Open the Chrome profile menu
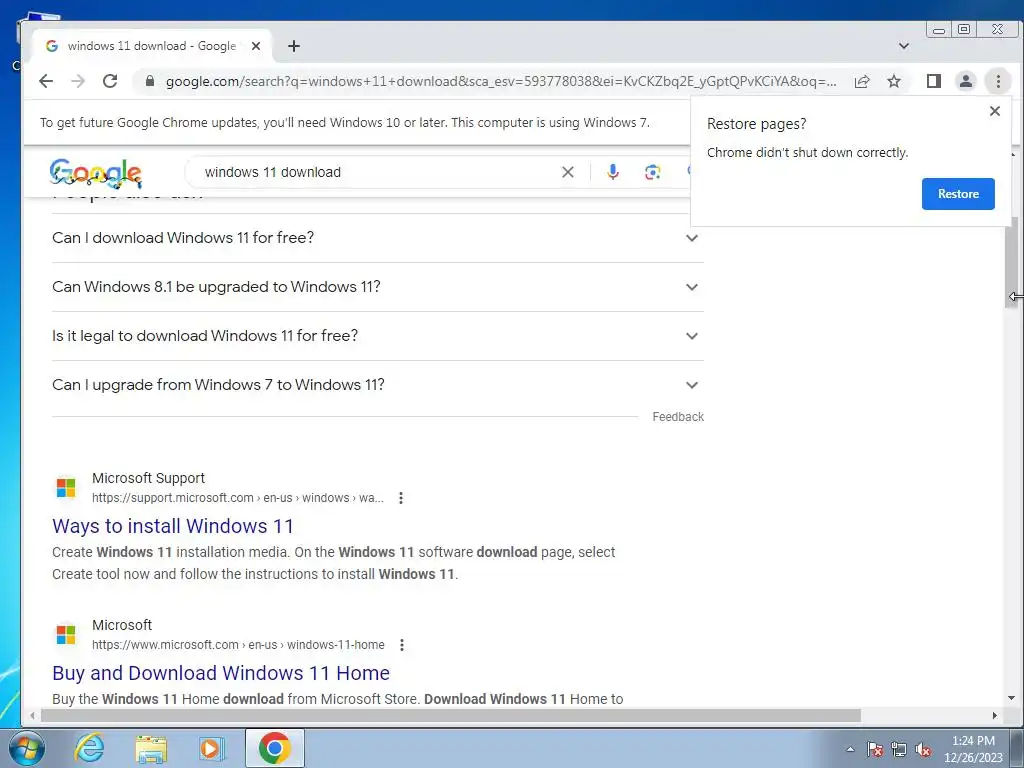This screenshot has width=1024, height=768. coord(965,81)
